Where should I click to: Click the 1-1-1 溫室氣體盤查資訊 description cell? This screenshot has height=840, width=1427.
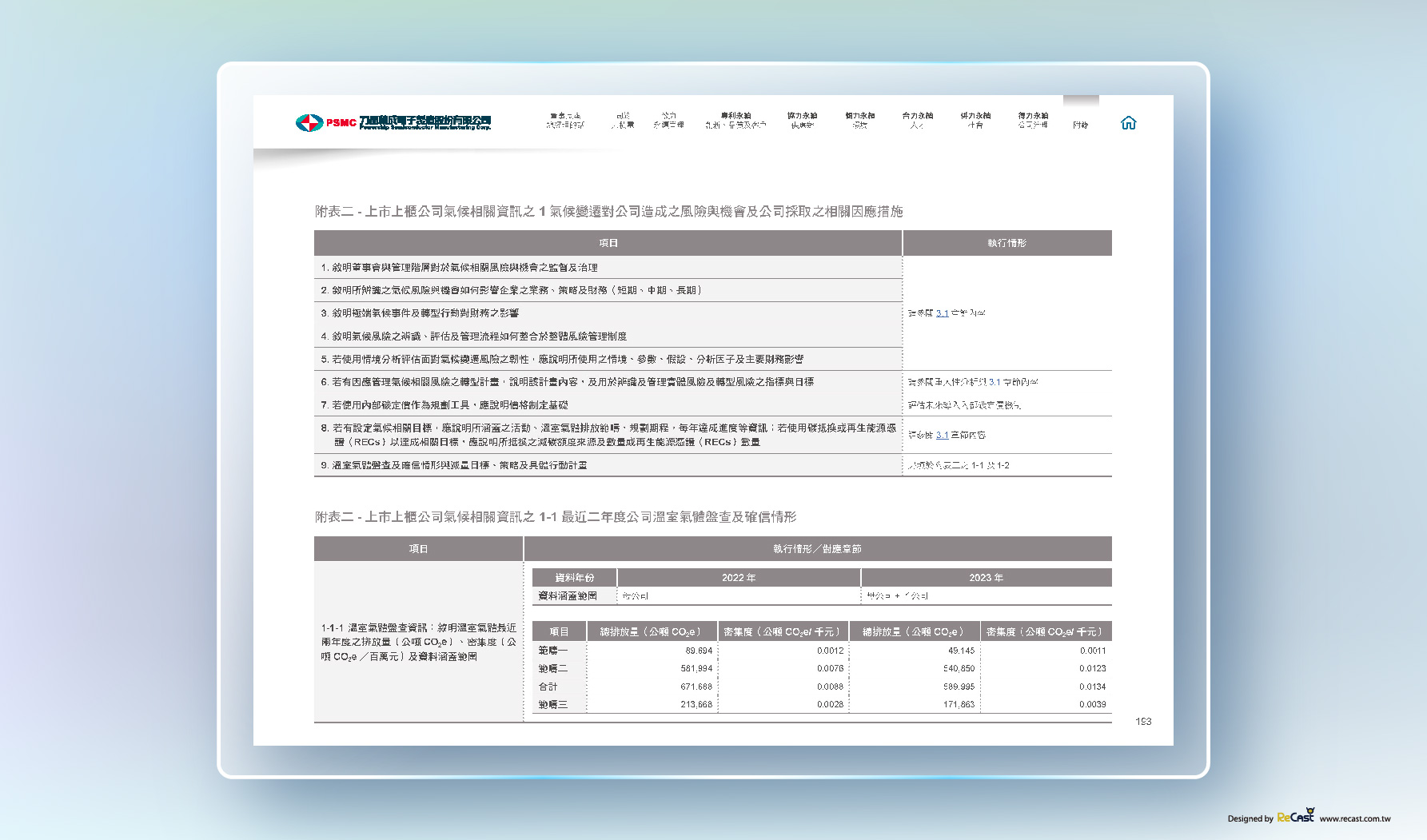(419, 642)
